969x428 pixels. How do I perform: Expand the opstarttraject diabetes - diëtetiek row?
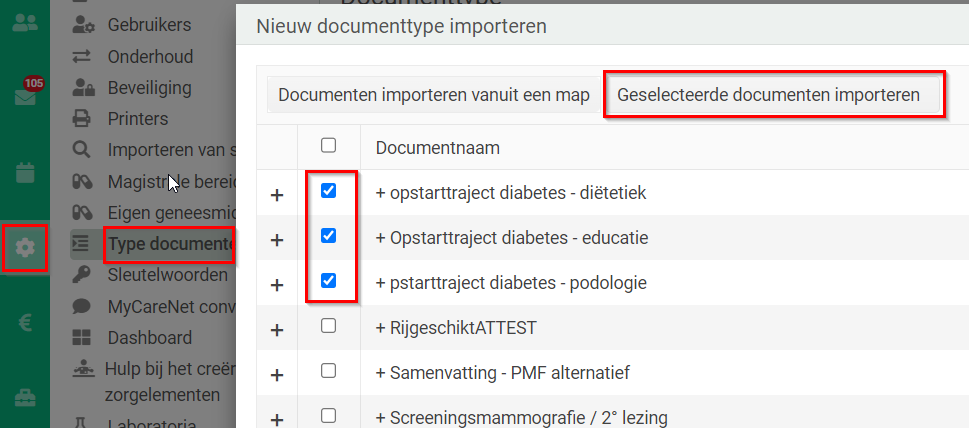277,195
